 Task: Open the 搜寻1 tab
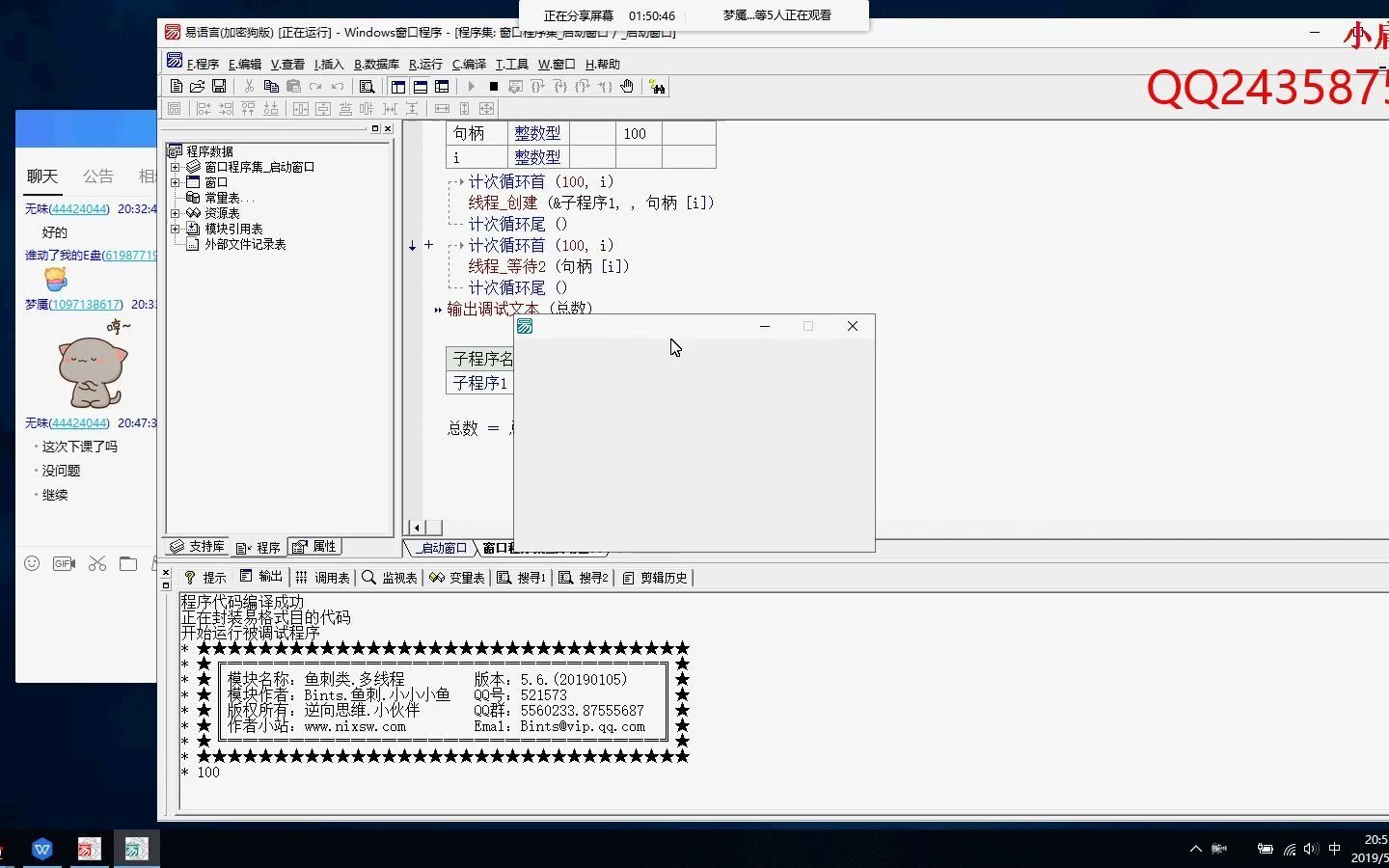point(522,578)
